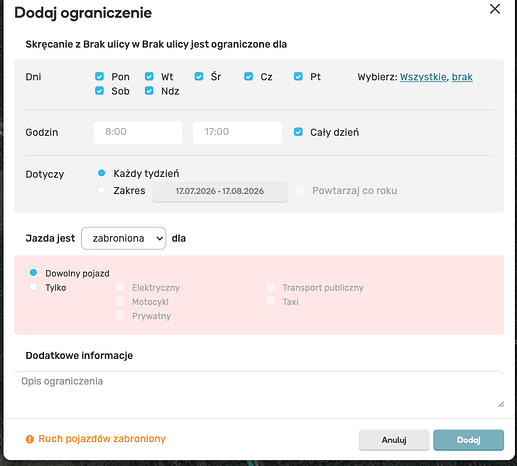Click the 17:00 end hour field

[x=237, y=133]
